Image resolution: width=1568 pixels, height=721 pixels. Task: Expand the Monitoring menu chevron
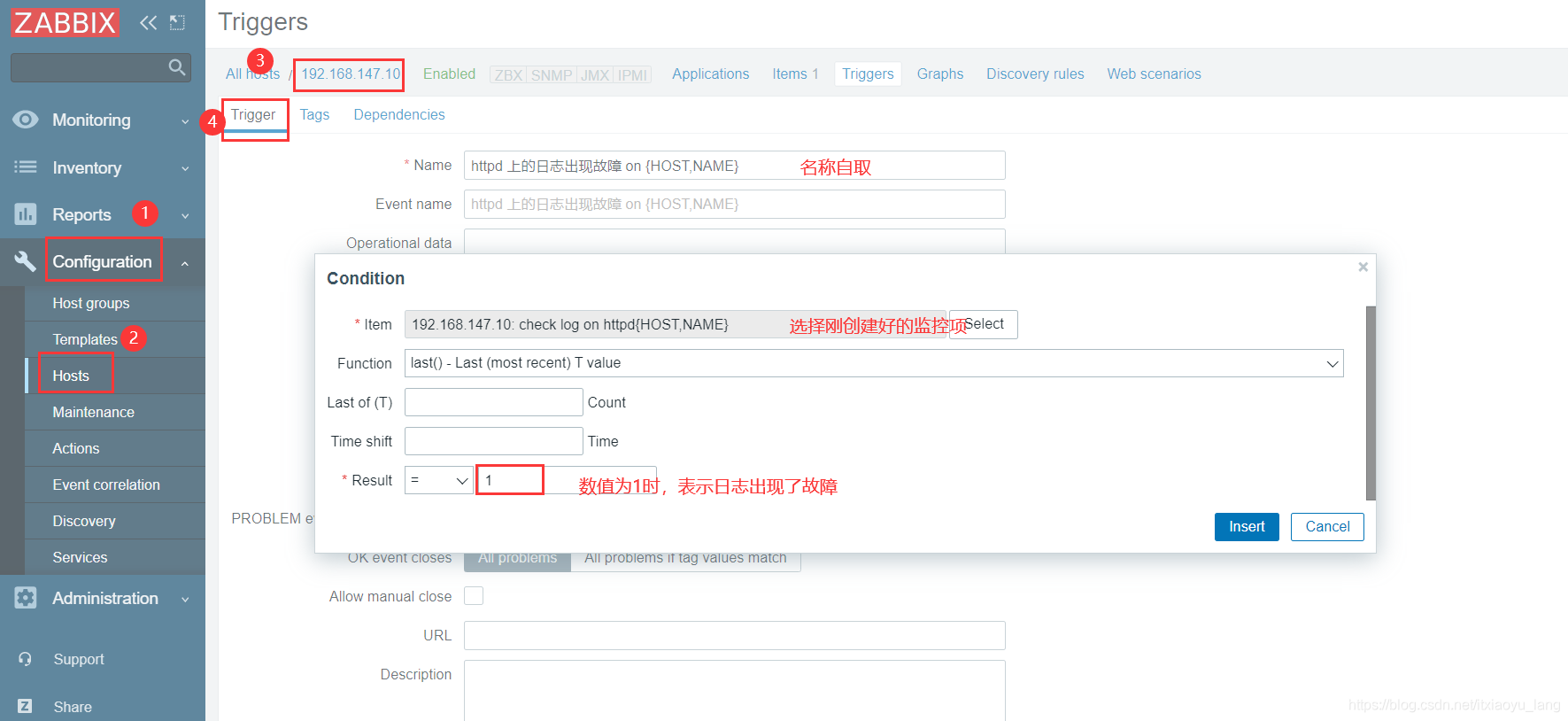click(185, 121)
